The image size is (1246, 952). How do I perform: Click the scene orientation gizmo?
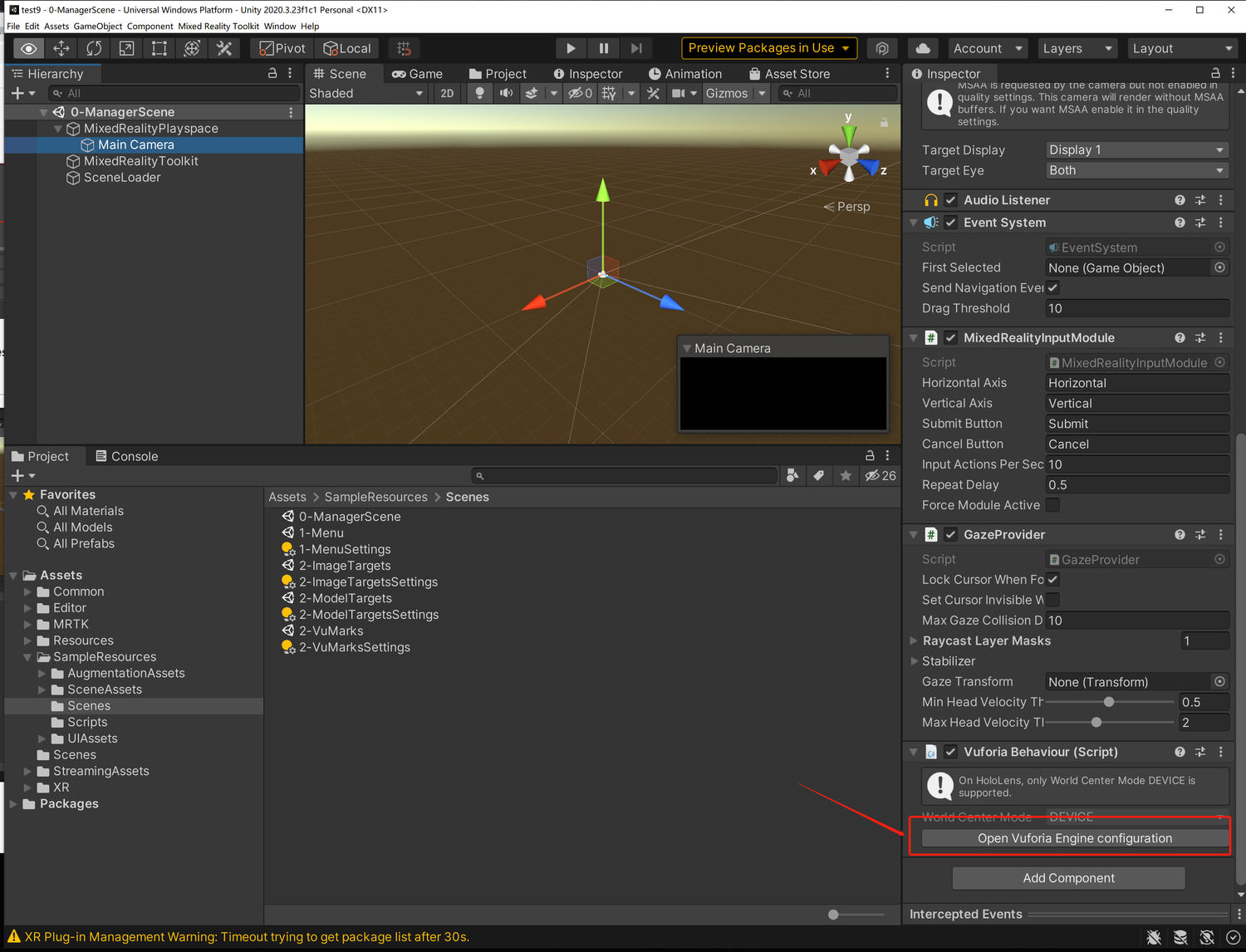click(849, 155)
